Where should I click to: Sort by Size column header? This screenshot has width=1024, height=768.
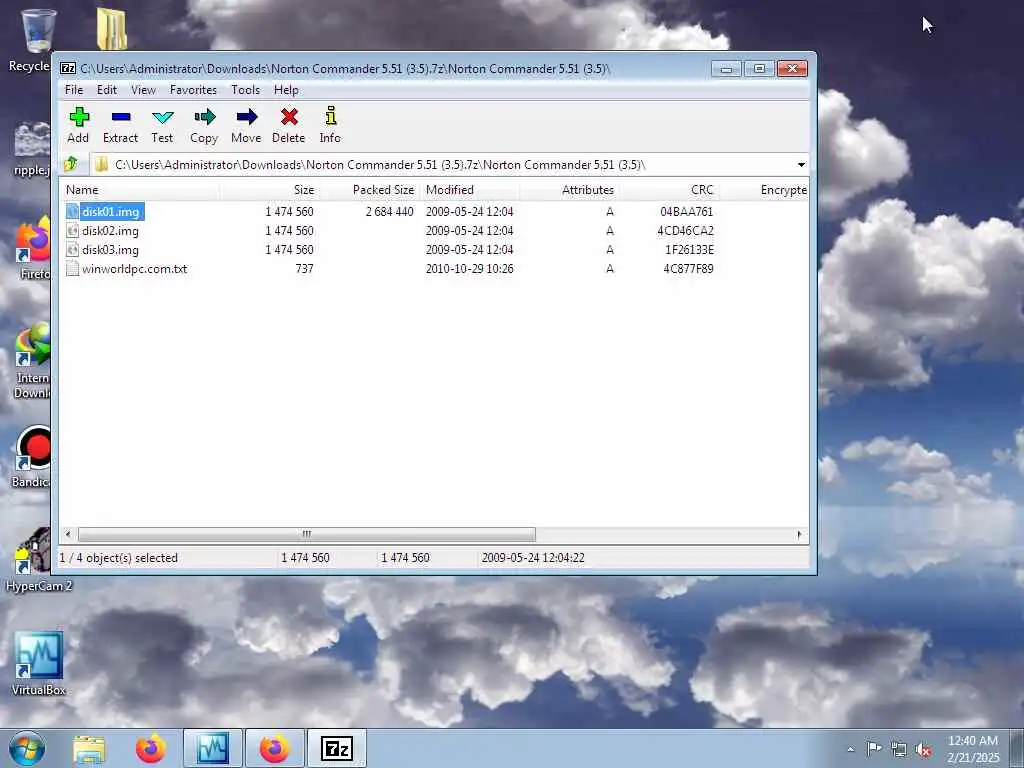[x=269, y=190]
